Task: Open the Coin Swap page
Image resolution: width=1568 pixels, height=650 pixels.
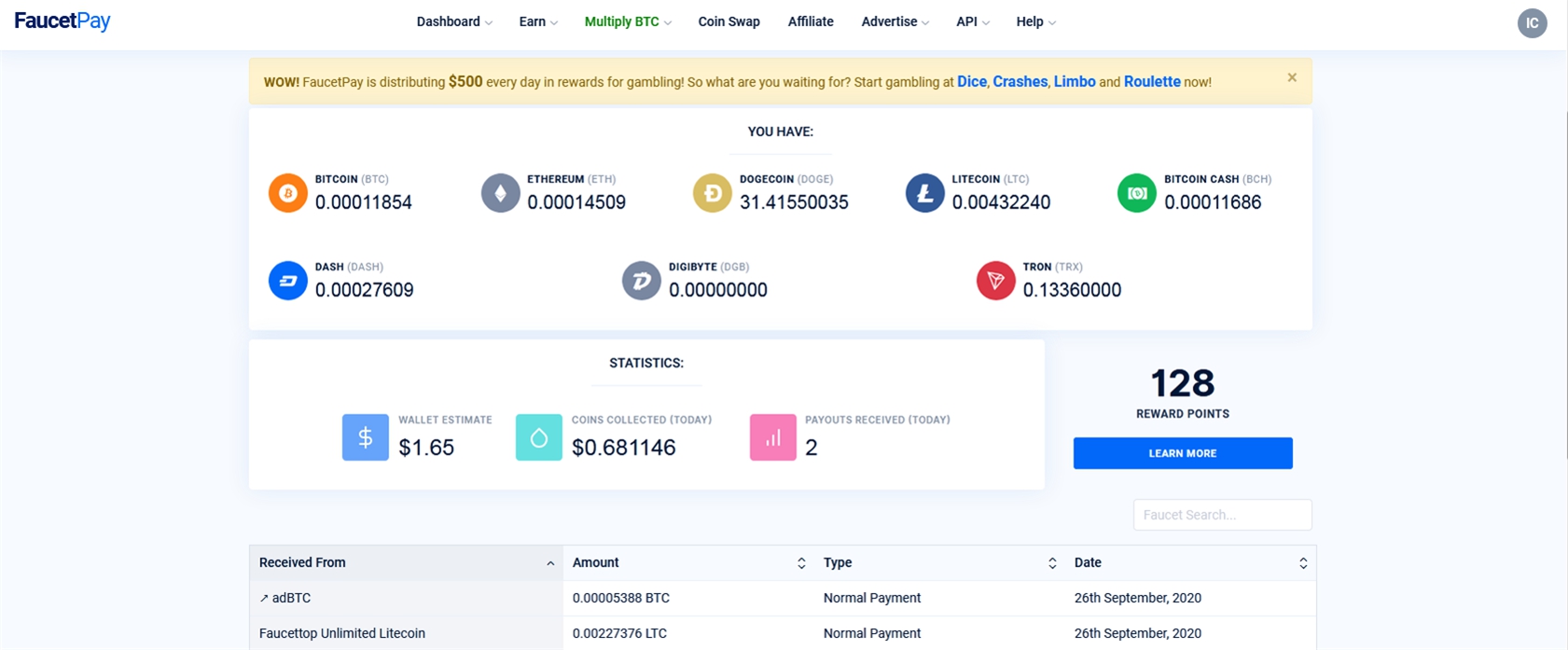Action: tap(728, 21)
